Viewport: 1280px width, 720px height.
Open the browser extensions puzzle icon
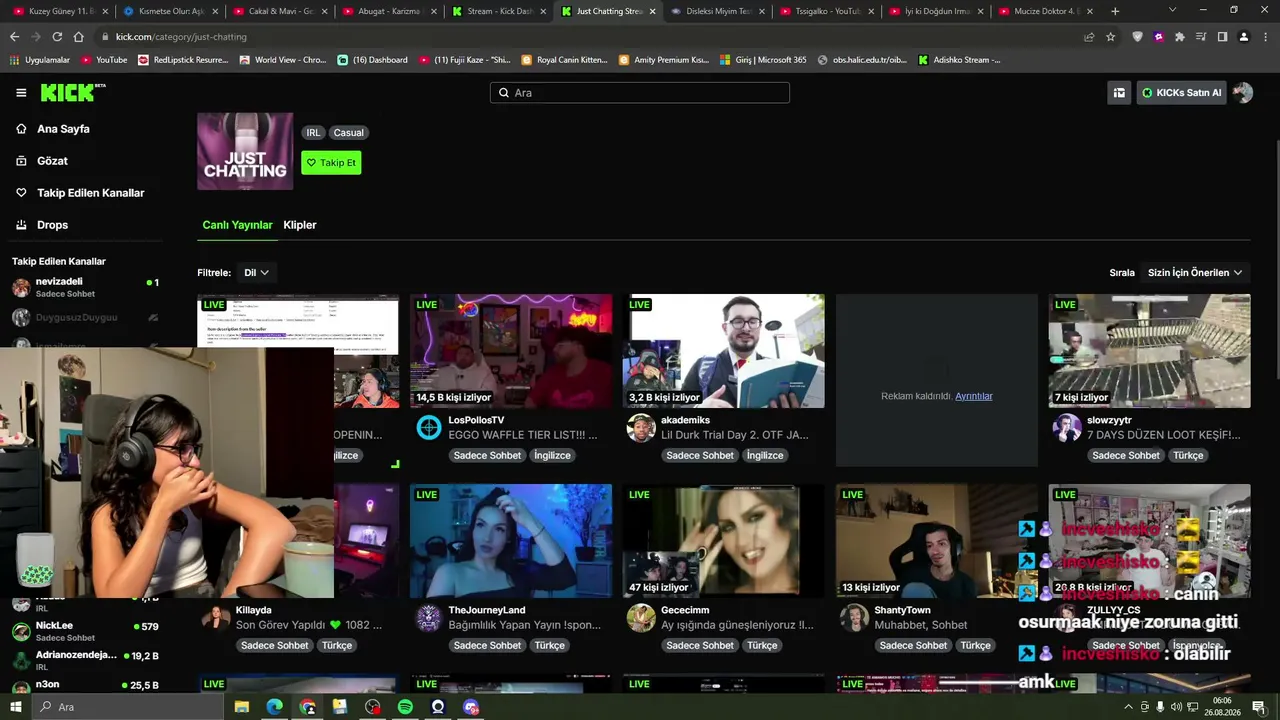tap(1180, 37)
